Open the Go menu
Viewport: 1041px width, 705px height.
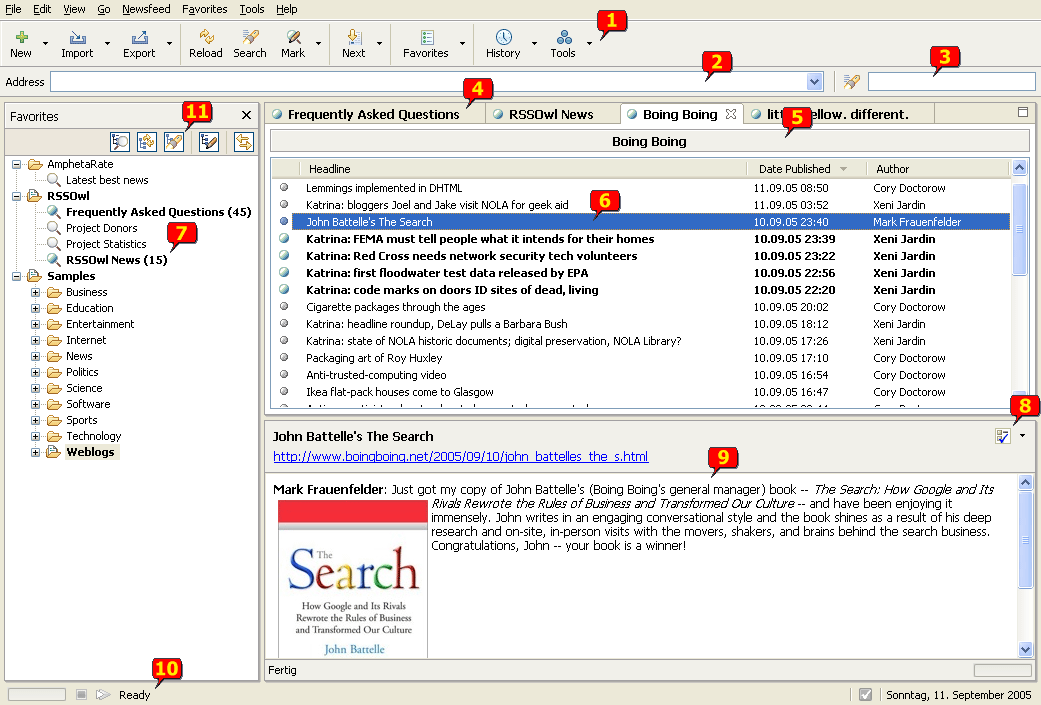pos(104,9)
